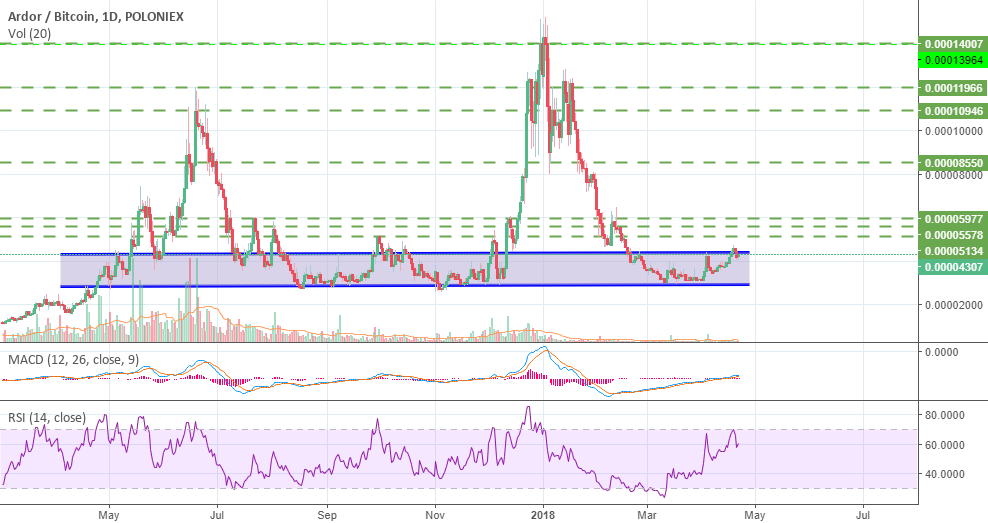This screenshot has height=523, width=988.
Task: Select the Vol (20) indicator label
Action: [x=30, y=33]
